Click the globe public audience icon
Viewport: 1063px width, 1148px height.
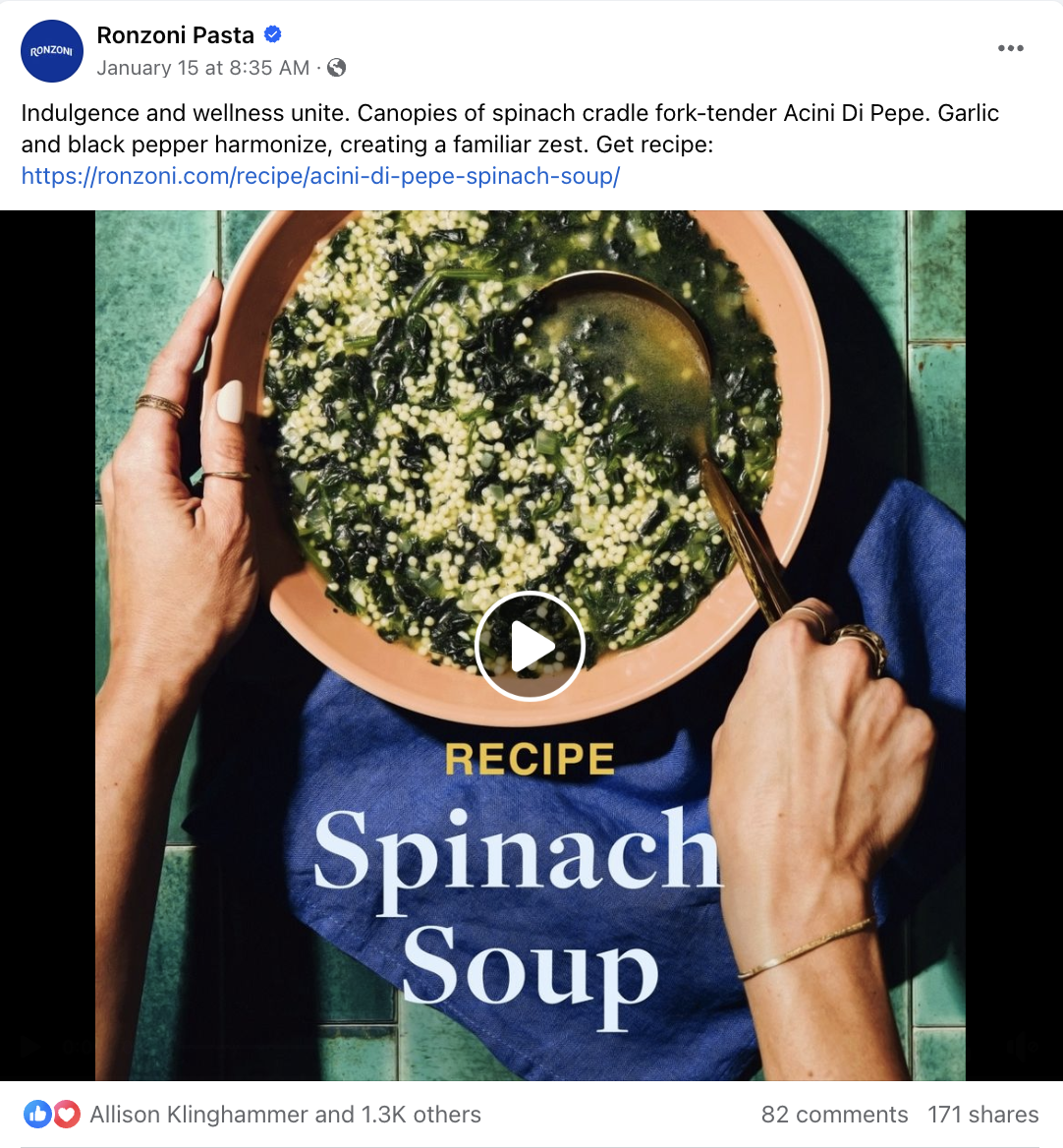tap(337, 68)
